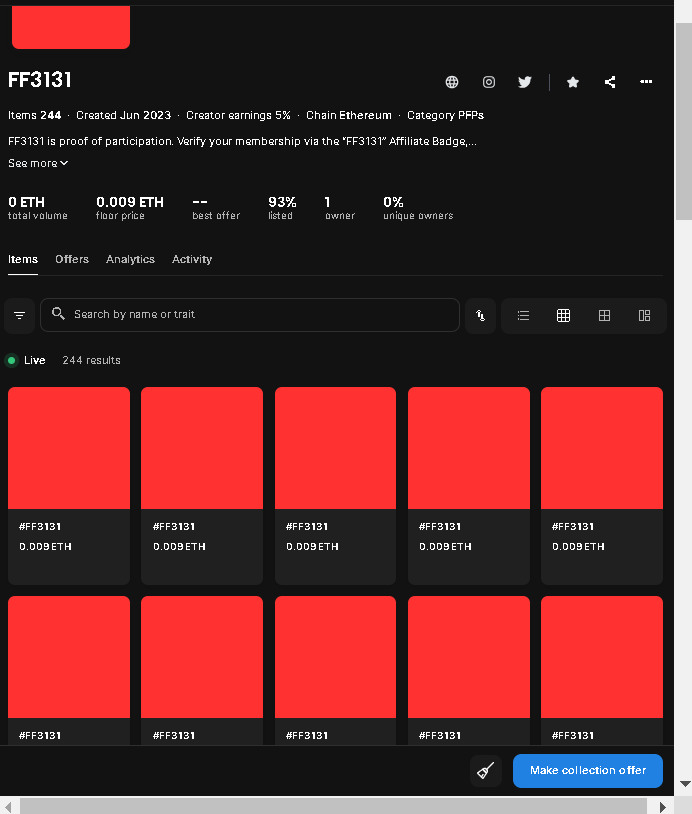Click Make collection offer button
The height and width of the screenshot is (814, 692).
click(x=588, y=770)
